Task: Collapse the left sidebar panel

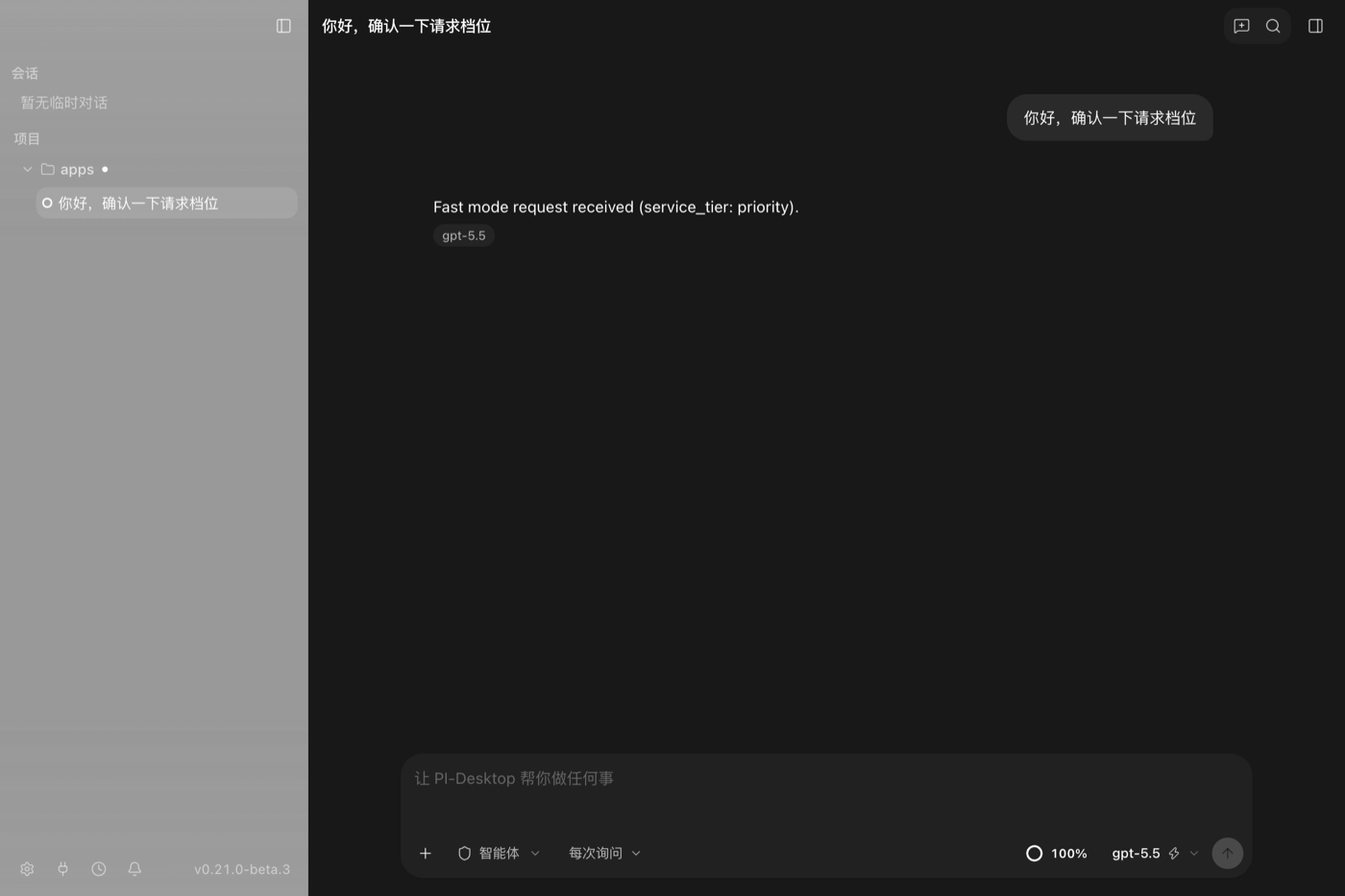Action: coord(283,26)
